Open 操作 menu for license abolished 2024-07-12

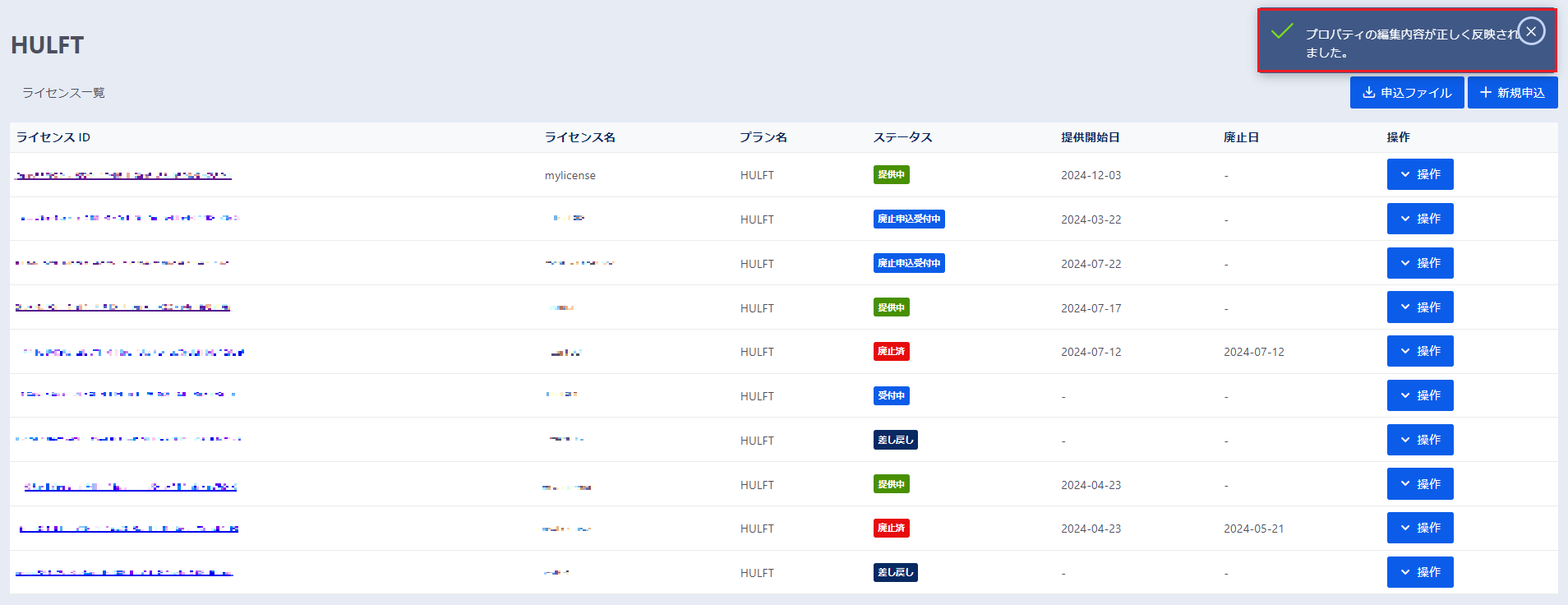coord(1419,351)
